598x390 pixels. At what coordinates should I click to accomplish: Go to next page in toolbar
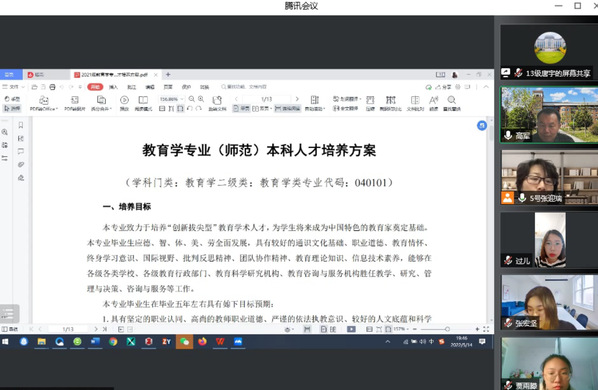click(x=297, y=99)
